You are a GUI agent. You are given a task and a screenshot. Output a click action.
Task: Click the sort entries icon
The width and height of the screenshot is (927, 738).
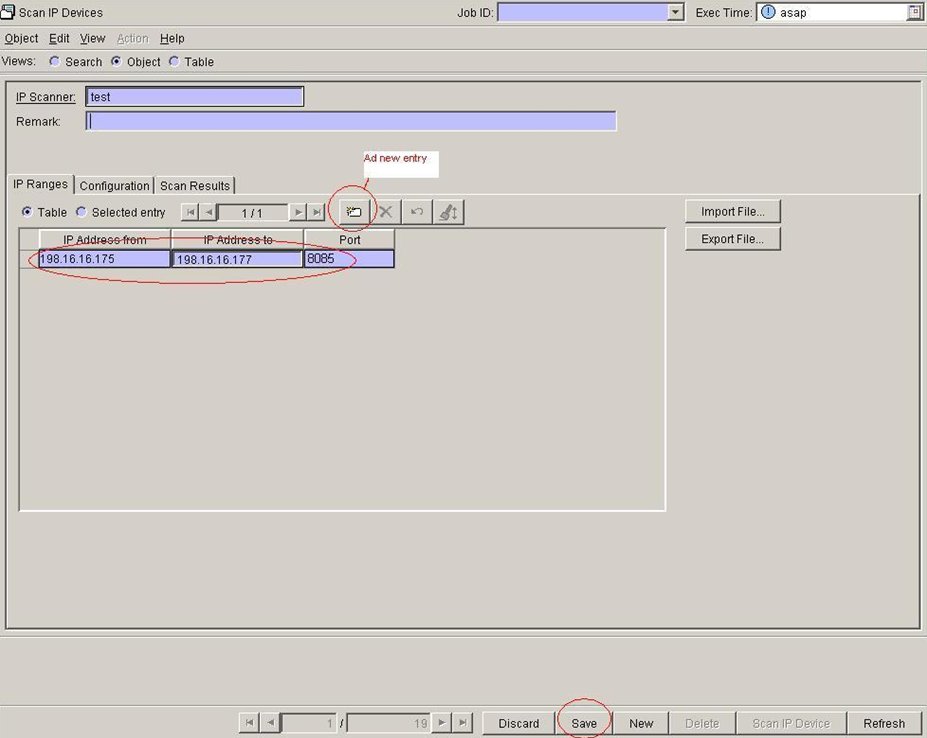point(449,212)
